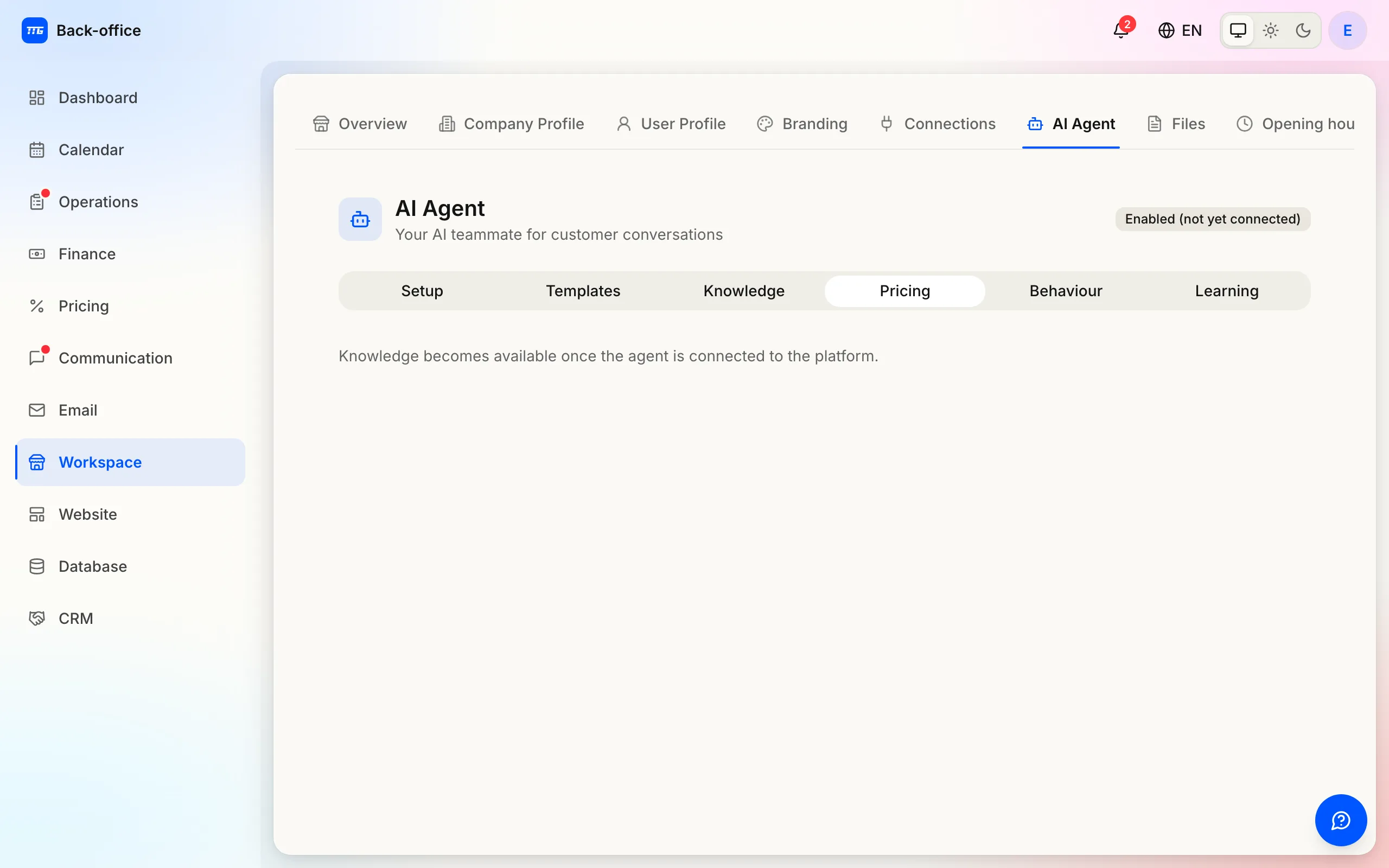This screenshot has height=868, width=1389.
Task: Switch to the Connections tab
Action: 937,124
